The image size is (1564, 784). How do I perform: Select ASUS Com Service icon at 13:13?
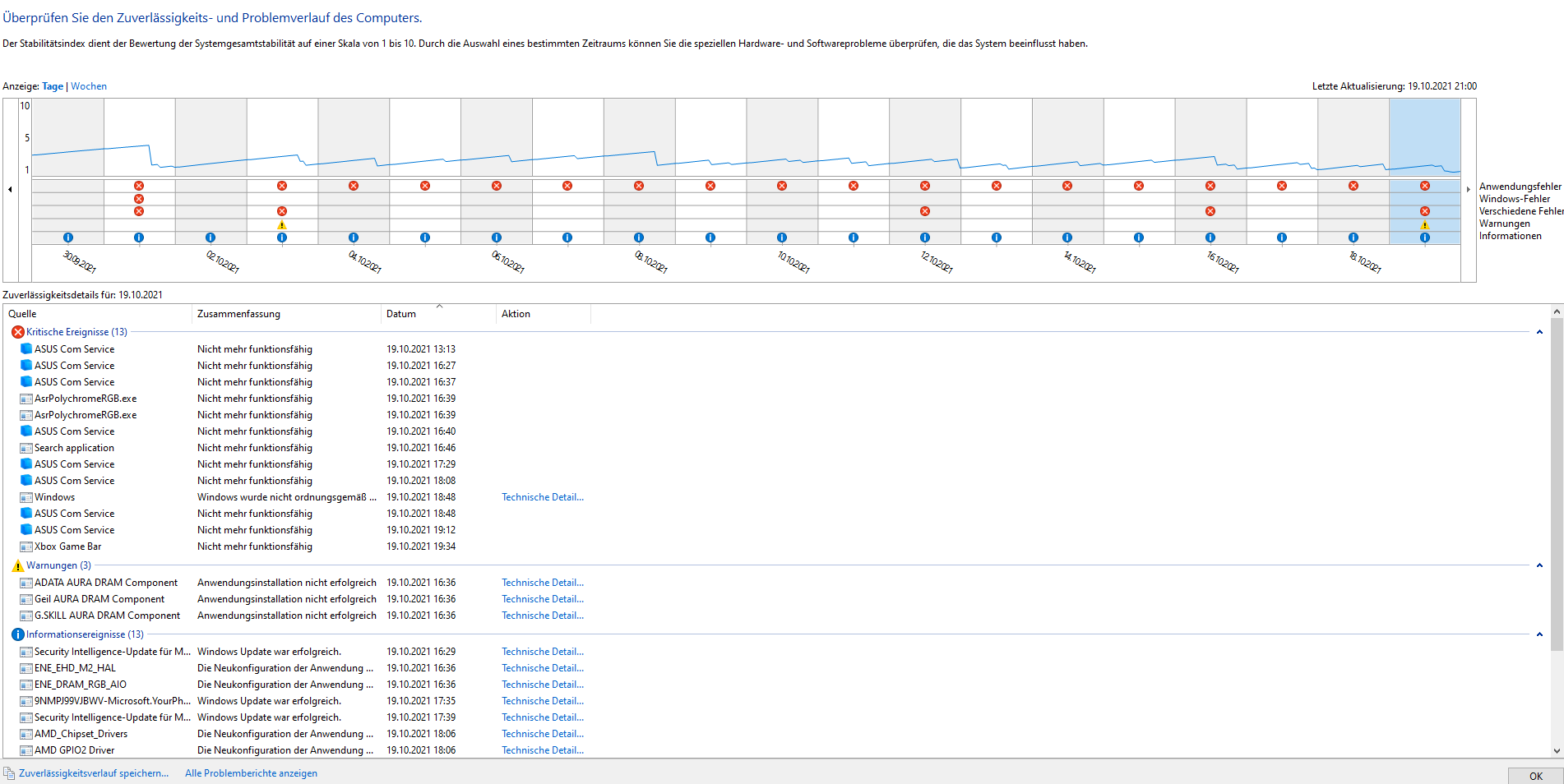(x=26, y=349)
